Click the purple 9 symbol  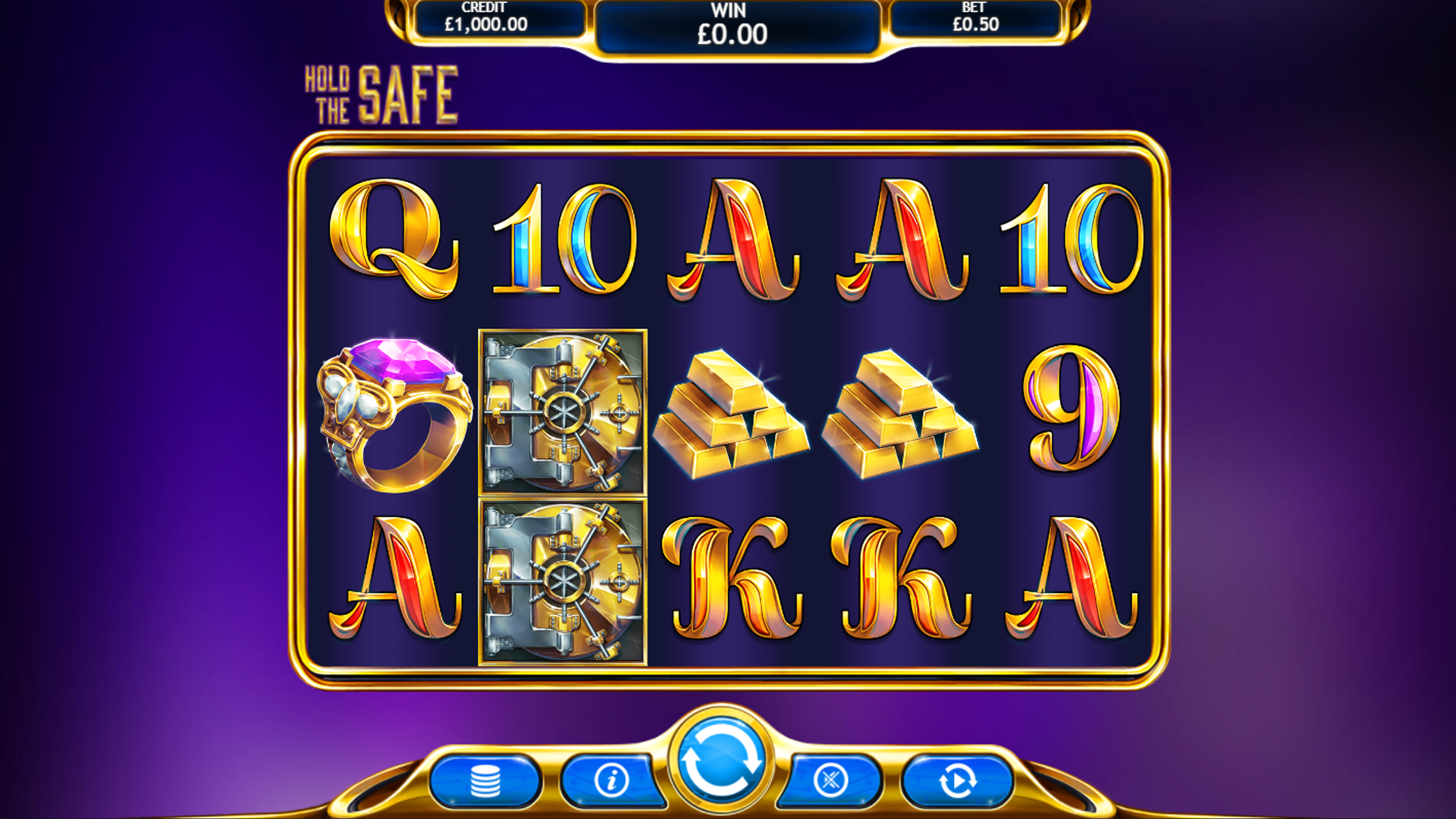pos(1072,409)
